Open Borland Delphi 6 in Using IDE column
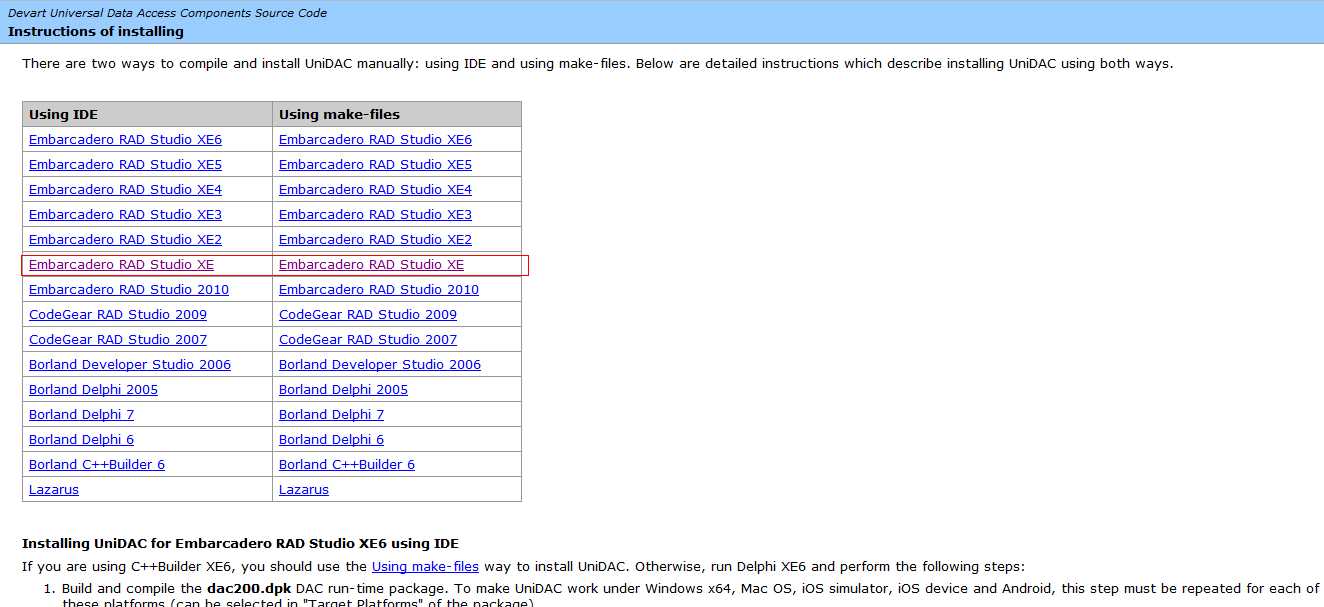 tap(81, 440)
